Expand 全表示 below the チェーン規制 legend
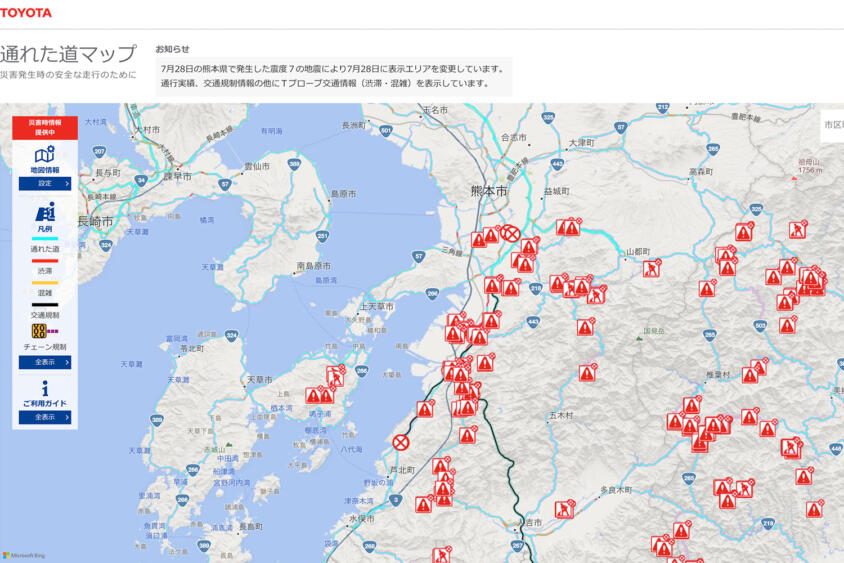The width and height of the screenshot is (844, 563). (x=45, y=362)
